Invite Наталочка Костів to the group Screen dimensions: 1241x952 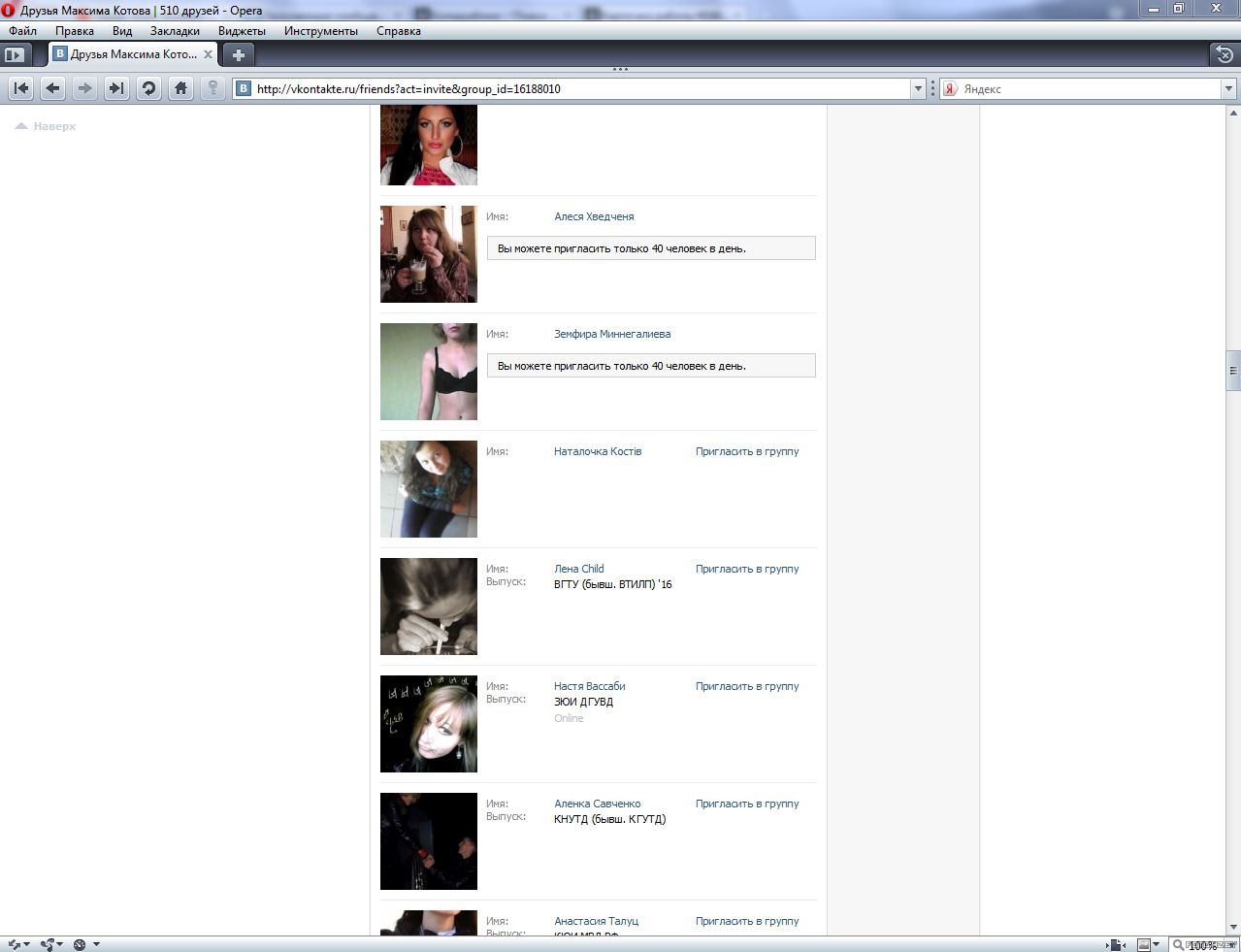[x=747, y=451]
